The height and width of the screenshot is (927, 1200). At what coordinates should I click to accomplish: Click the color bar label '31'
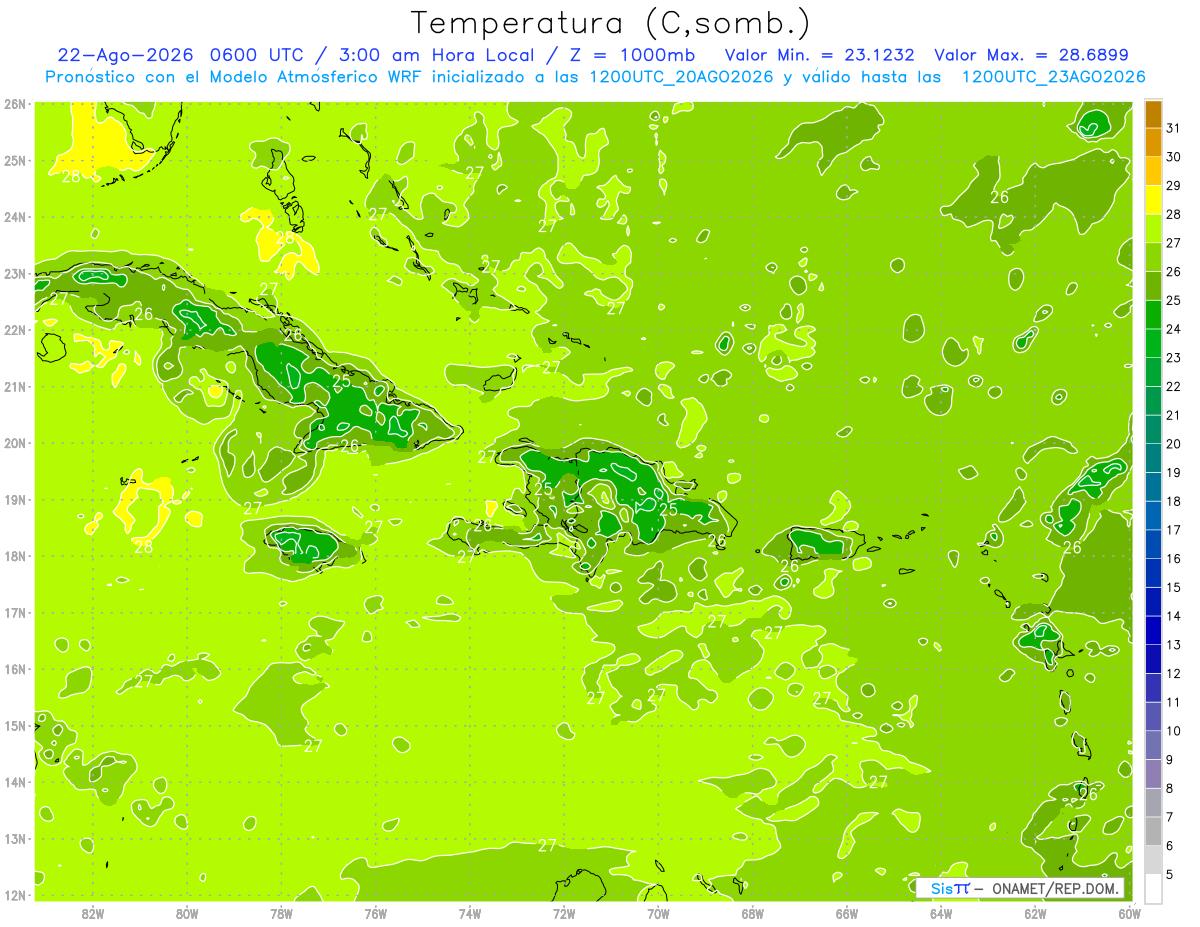click(x=1173, y=128)
